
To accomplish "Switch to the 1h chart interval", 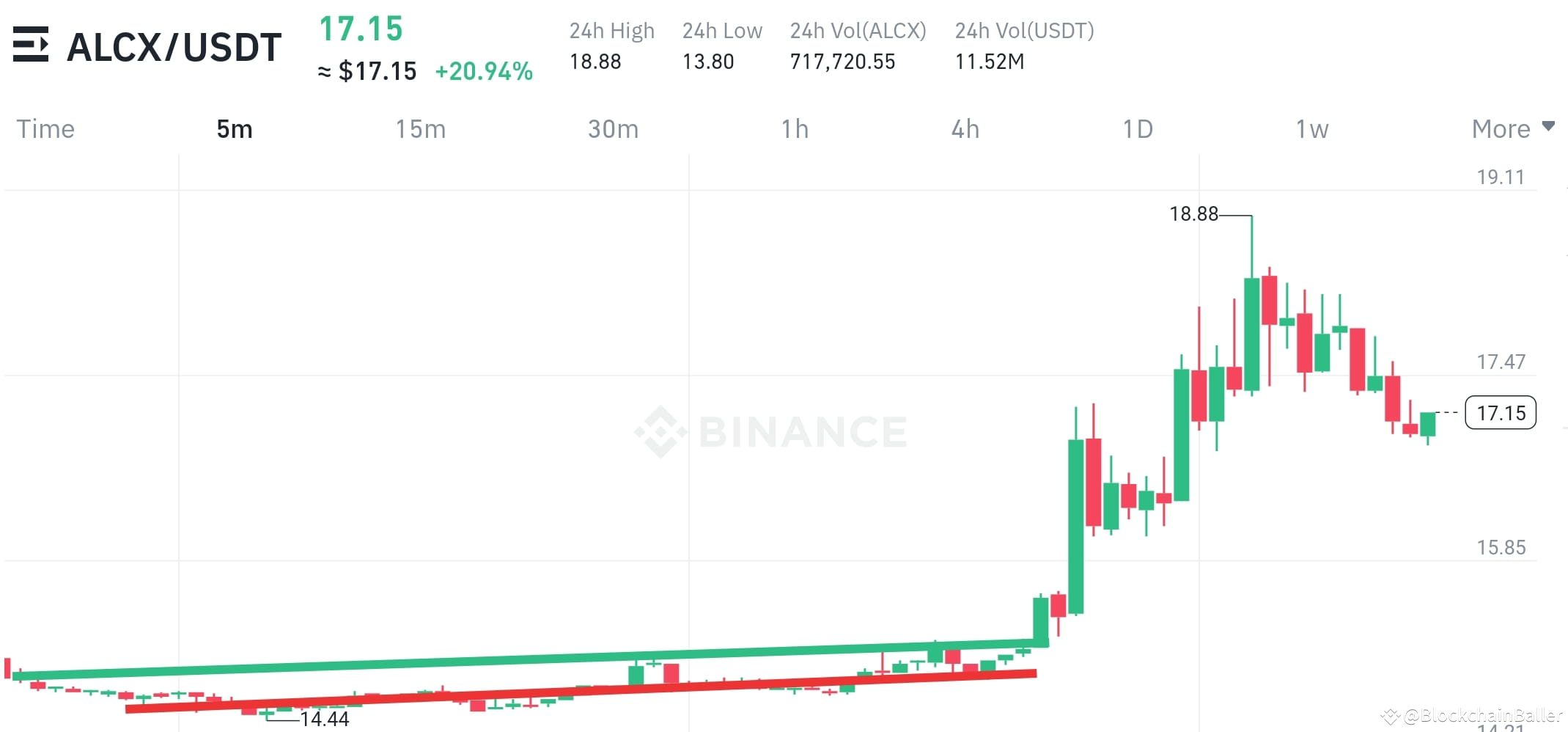I will 795,128.
